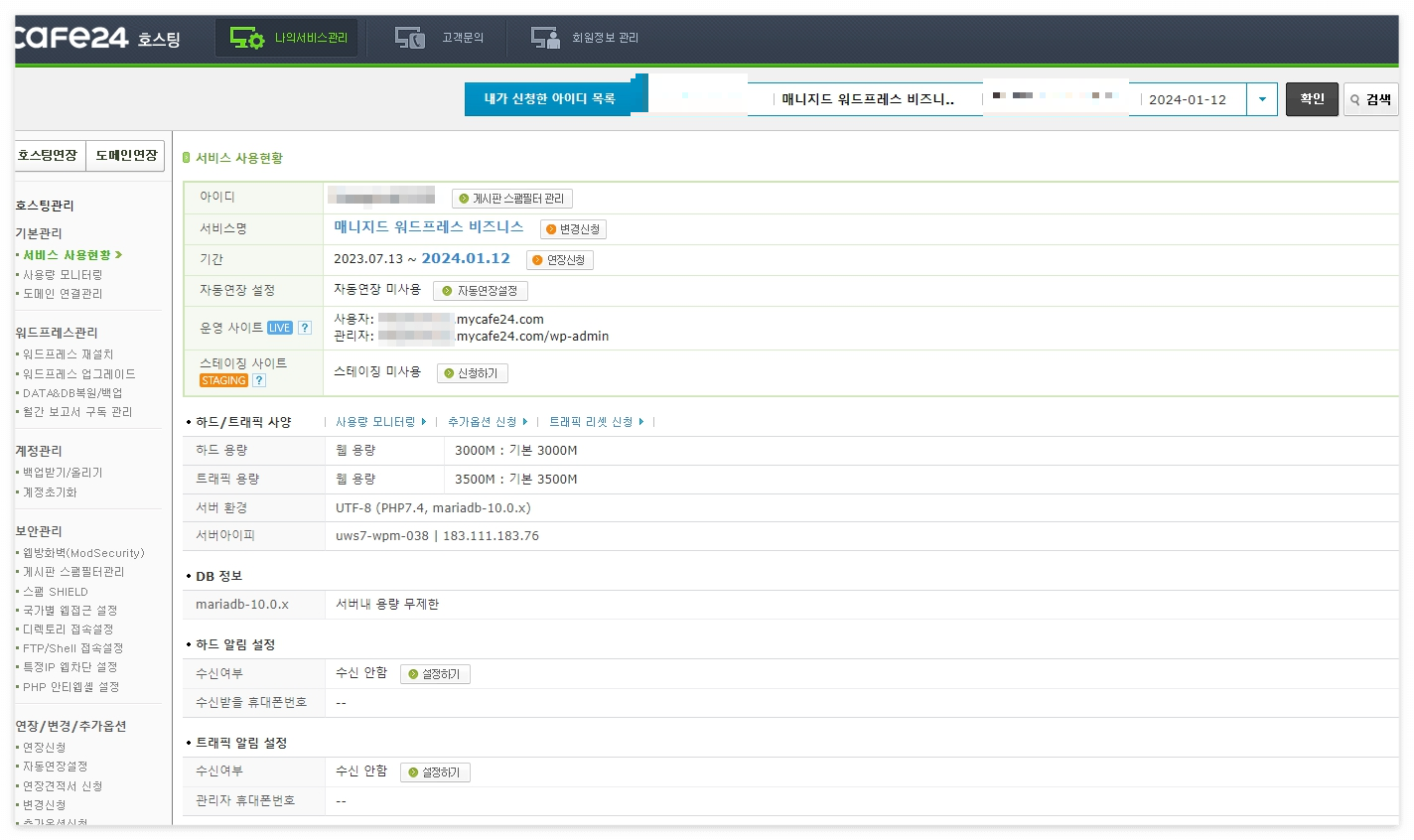Viewport: 1414px width, 840px height.
Task: Open 게시판 스팸필터관리 sidebar item
Action: pyautogui.click(x=73, y=572)
